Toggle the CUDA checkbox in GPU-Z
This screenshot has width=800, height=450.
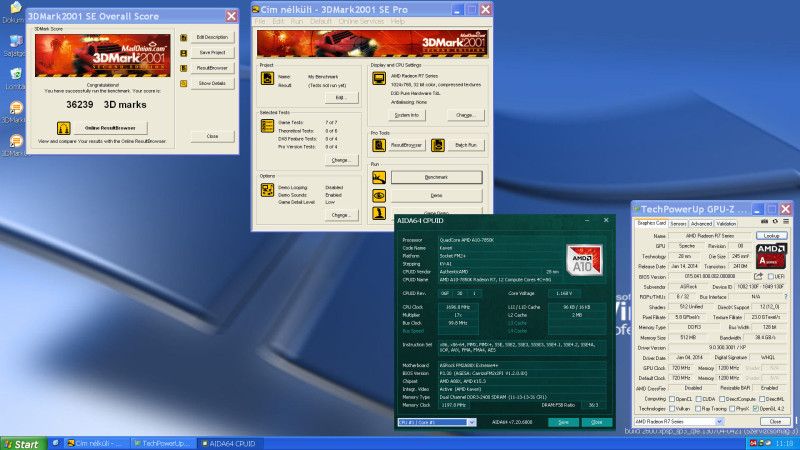point(698,399)
